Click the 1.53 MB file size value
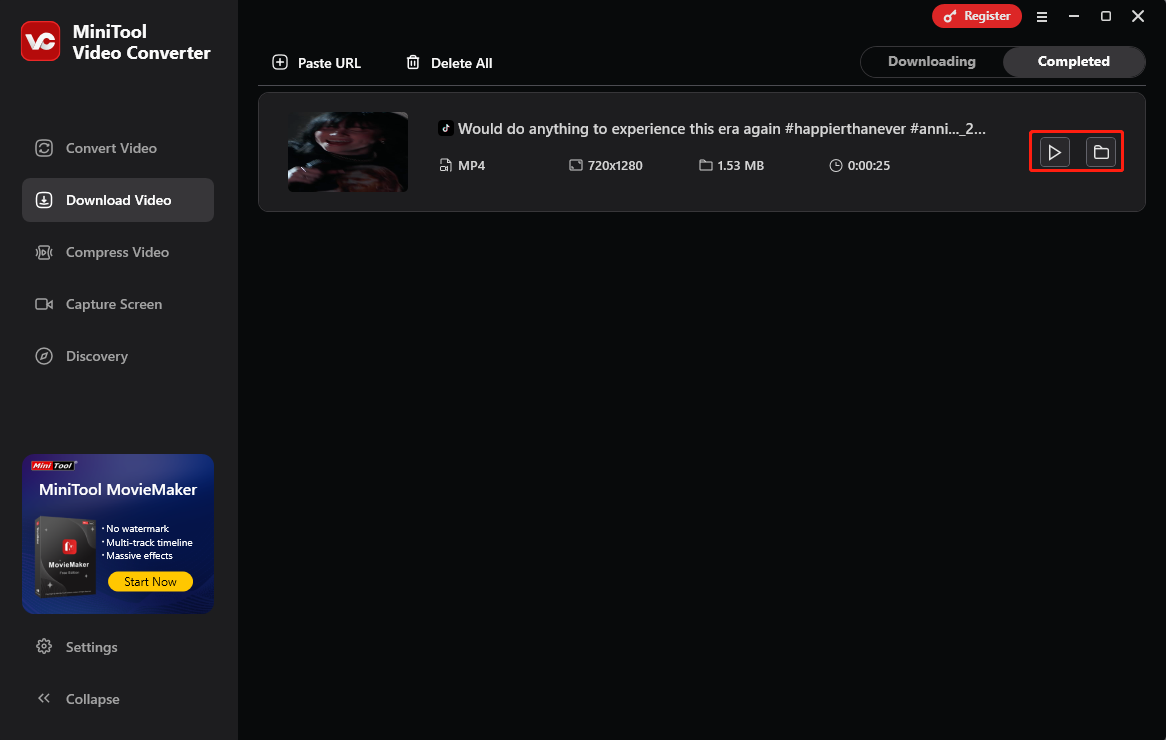Image resolution: width=1166 pixels, height=740 pixels. click(740, 166)
